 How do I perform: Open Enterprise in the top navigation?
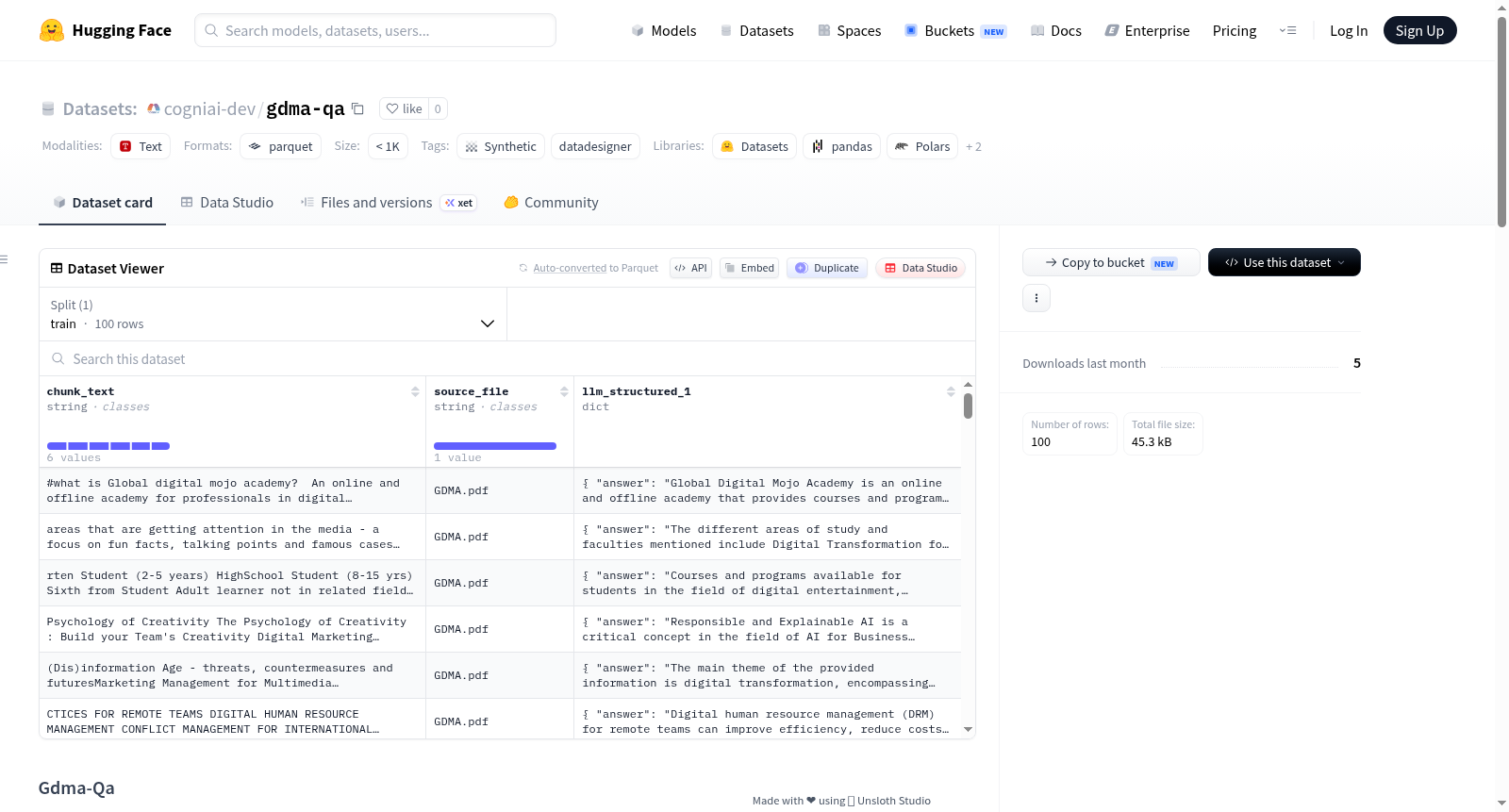point(1147,31)
